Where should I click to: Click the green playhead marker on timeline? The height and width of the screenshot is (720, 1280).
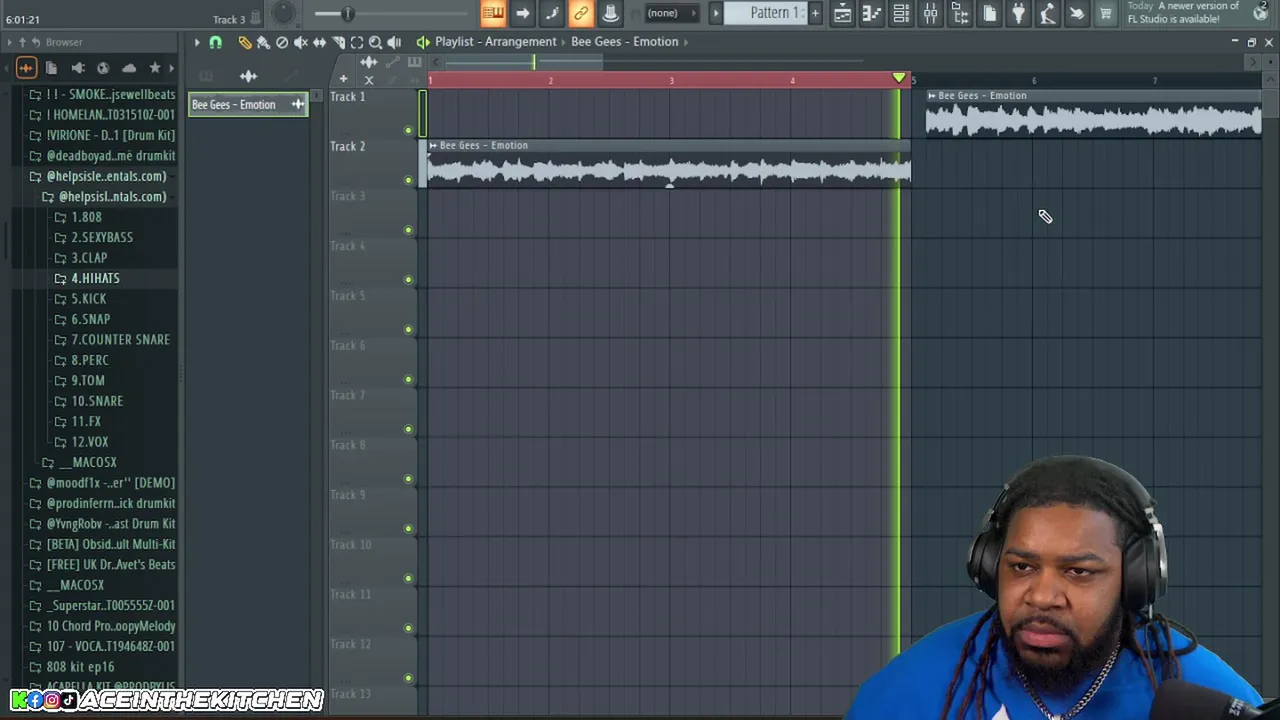899,78
